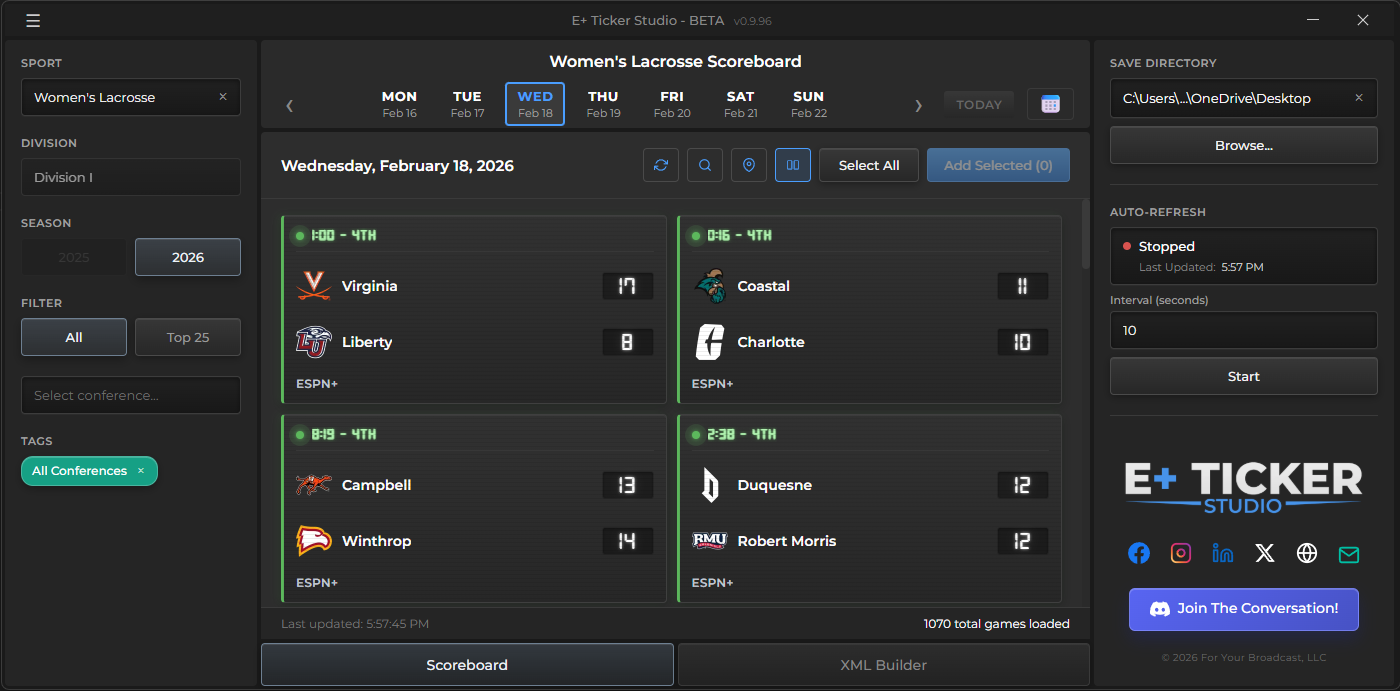Click the search games magnifier icon
1400x691 pixels.
[705, 165]
